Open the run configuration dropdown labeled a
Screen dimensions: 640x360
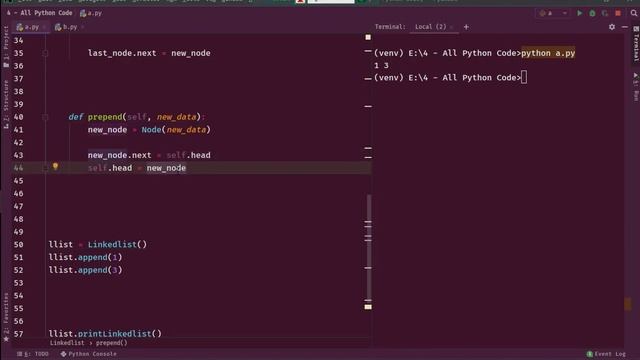click(553, 13)
